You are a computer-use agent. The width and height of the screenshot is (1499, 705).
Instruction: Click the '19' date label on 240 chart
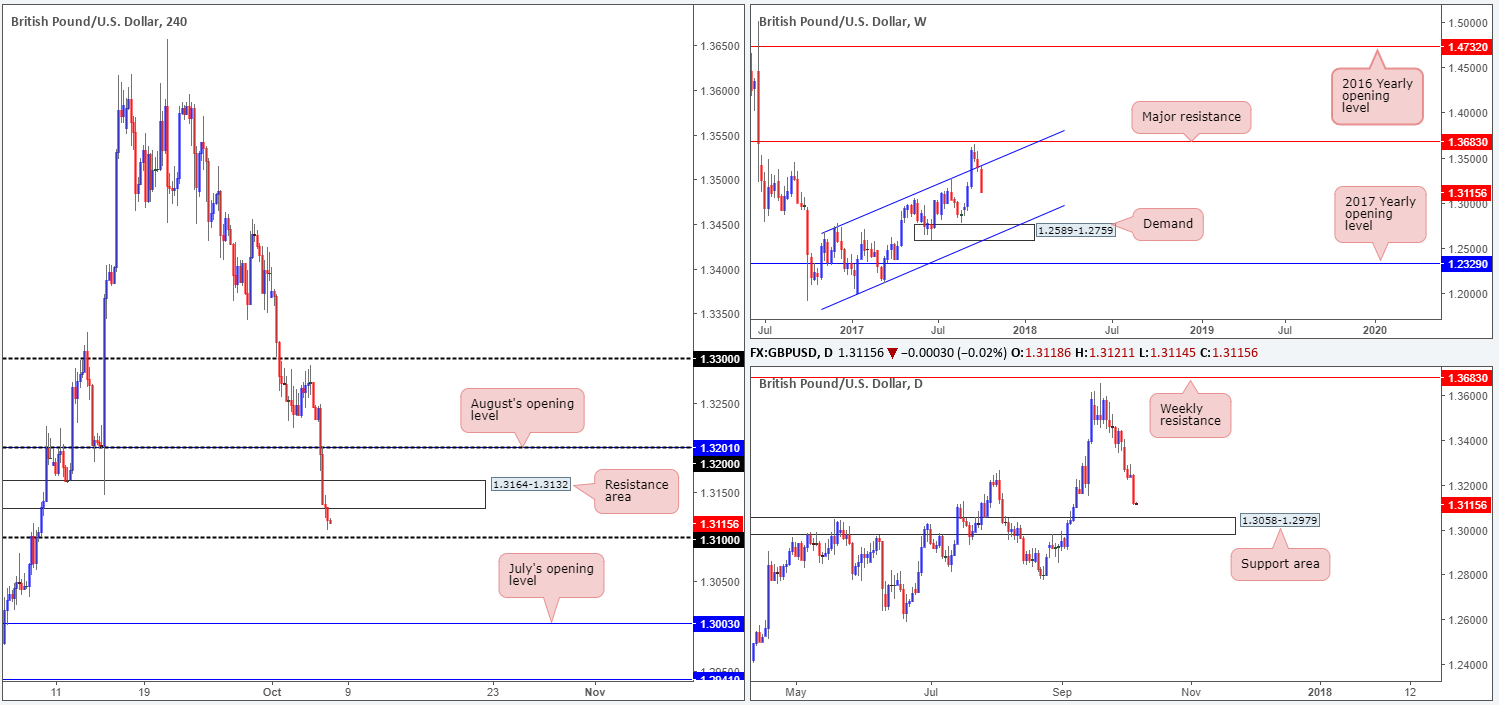pos(145,690)
